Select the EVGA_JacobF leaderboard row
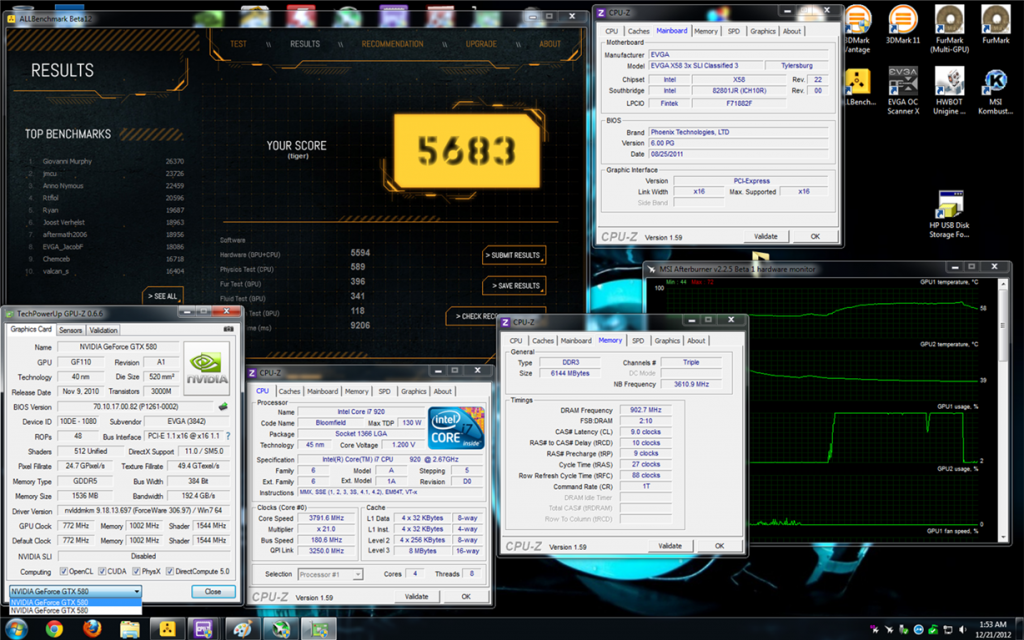Viewport: 1024px width, 640px height. point(106,247)
